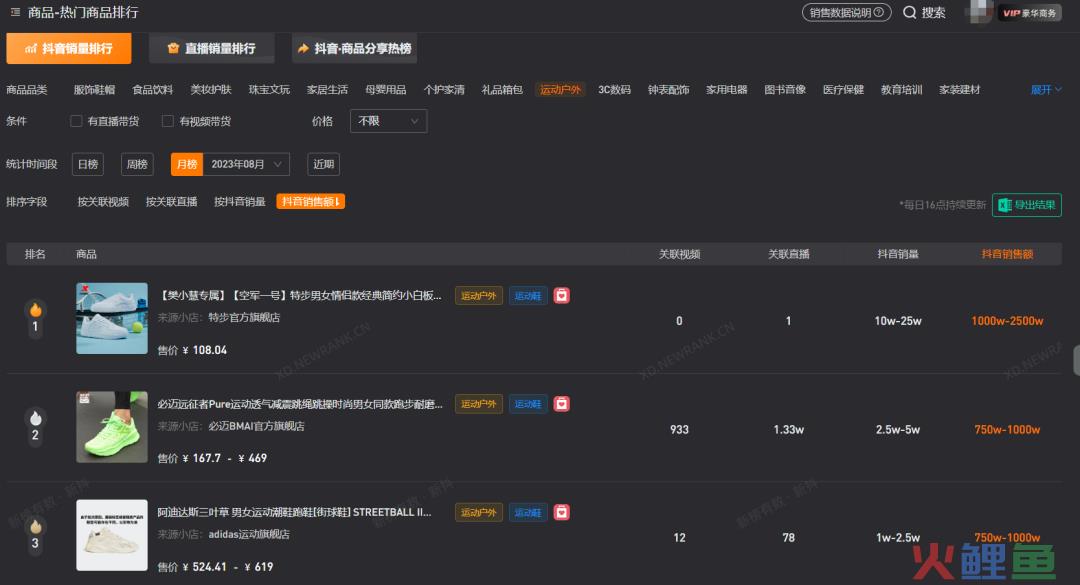1080x585 pixels.
Task: Click the 关联视频 column header
Action: coord(679,254)
